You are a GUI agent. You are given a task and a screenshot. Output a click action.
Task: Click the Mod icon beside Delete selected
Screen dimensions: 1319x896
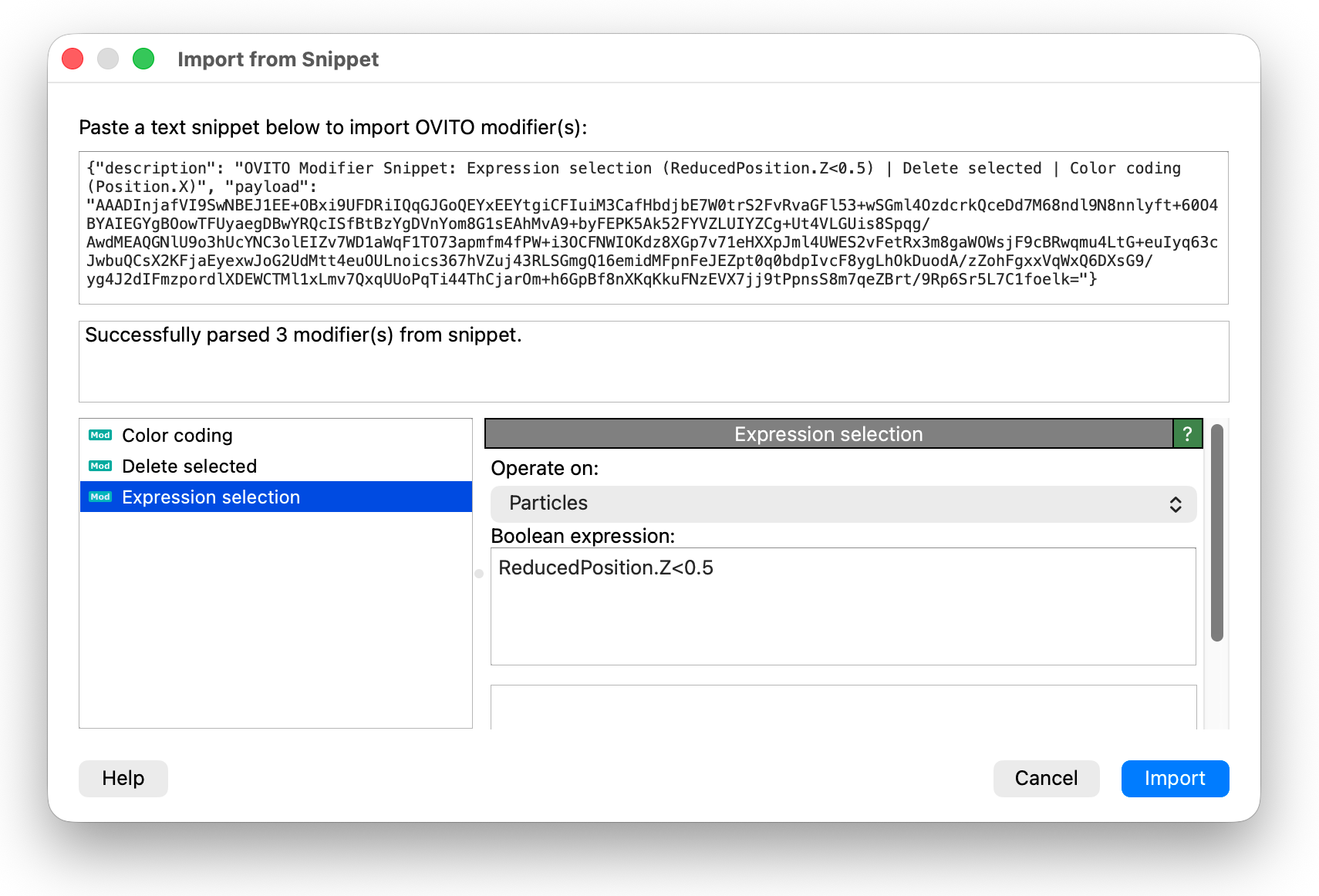coord(100,467)
